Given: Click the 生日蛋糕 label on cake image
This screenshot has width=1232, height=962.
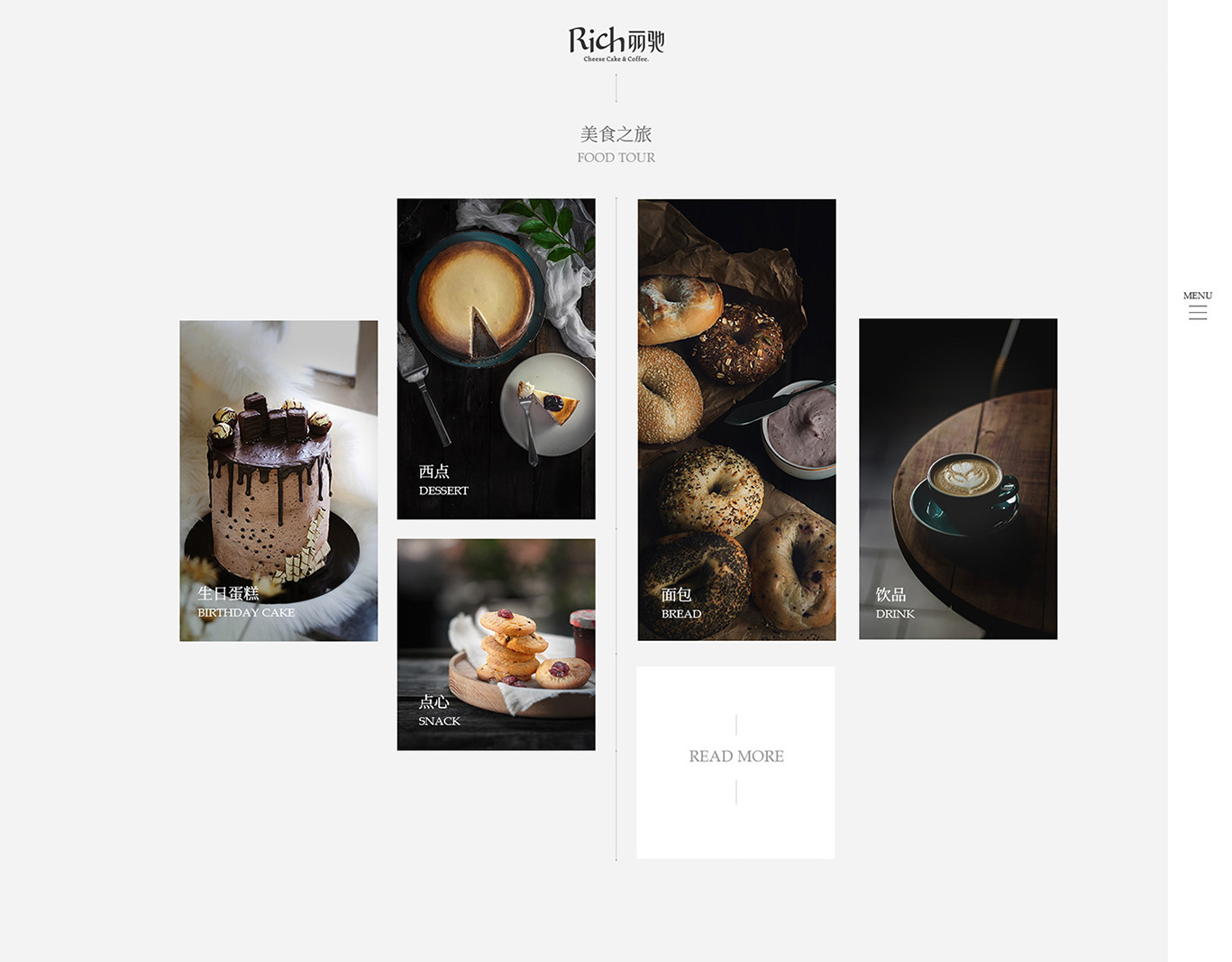Looking at the screenshot, I should [228, 593].
